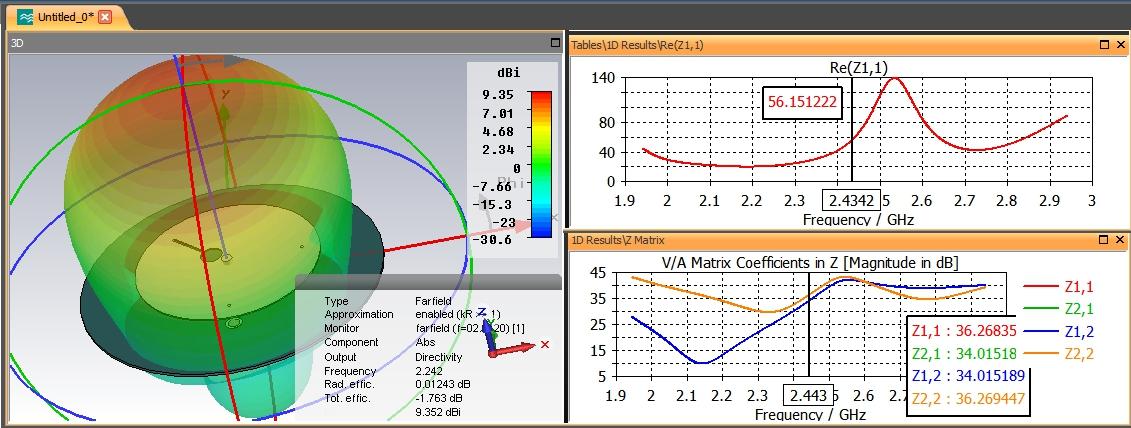Click the Farfield type value

[433, 301]
